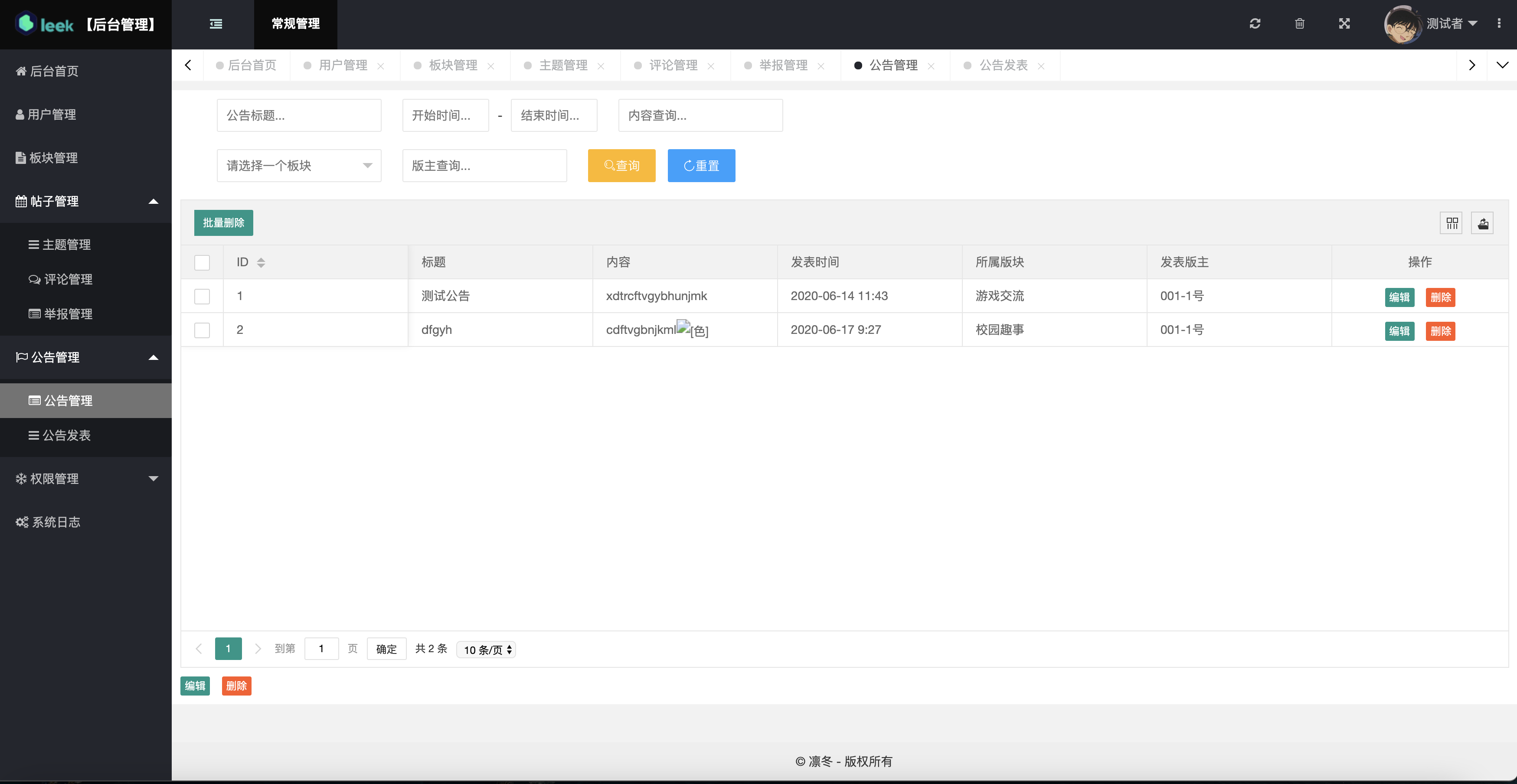This screenshot has height=784, width=1517.
Task: Open the 请选择一个板块 dropdown
Action: click(299, 166)
